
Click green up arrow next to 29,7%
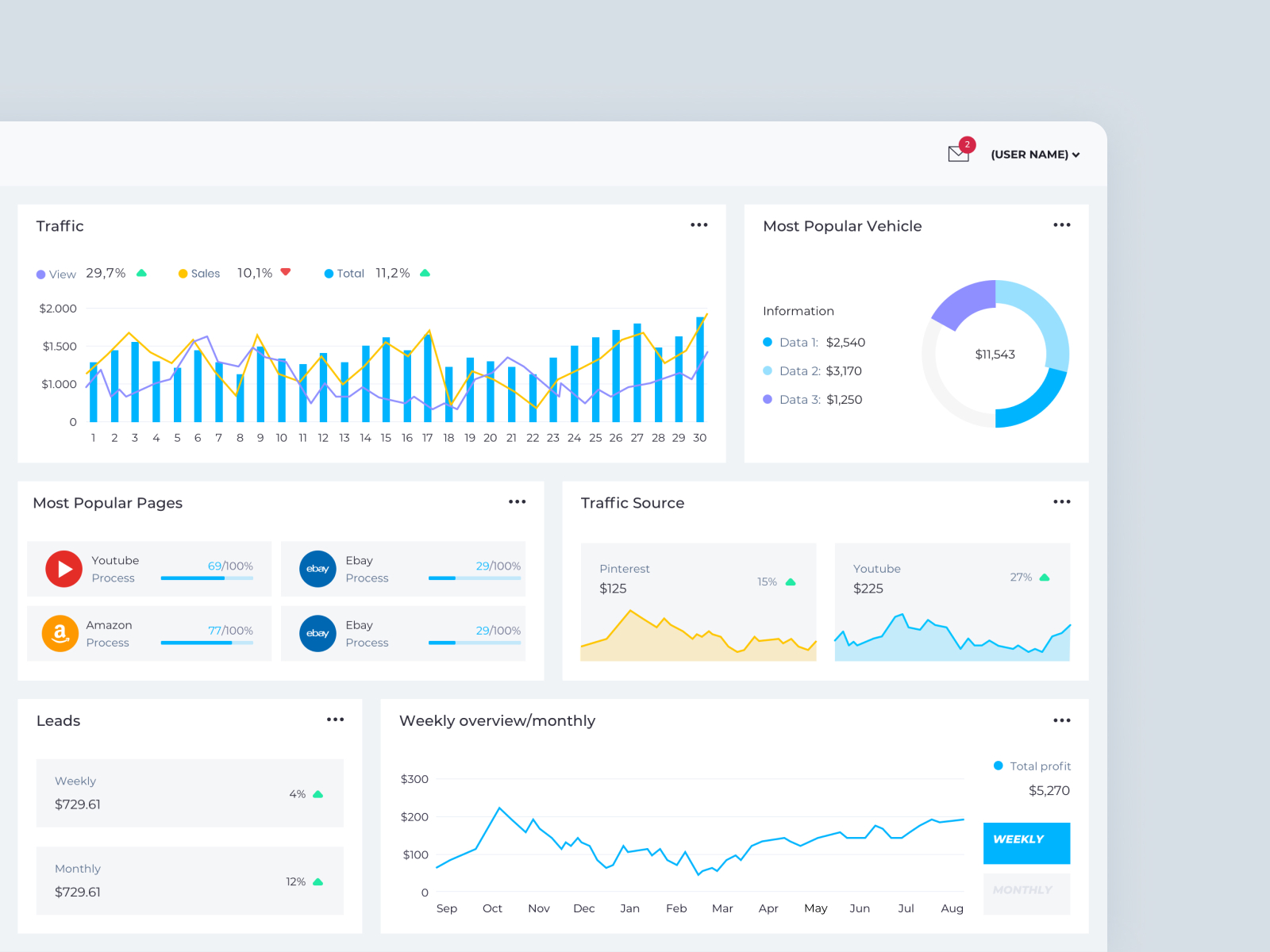pyautogui.click(x=141, y=273)
